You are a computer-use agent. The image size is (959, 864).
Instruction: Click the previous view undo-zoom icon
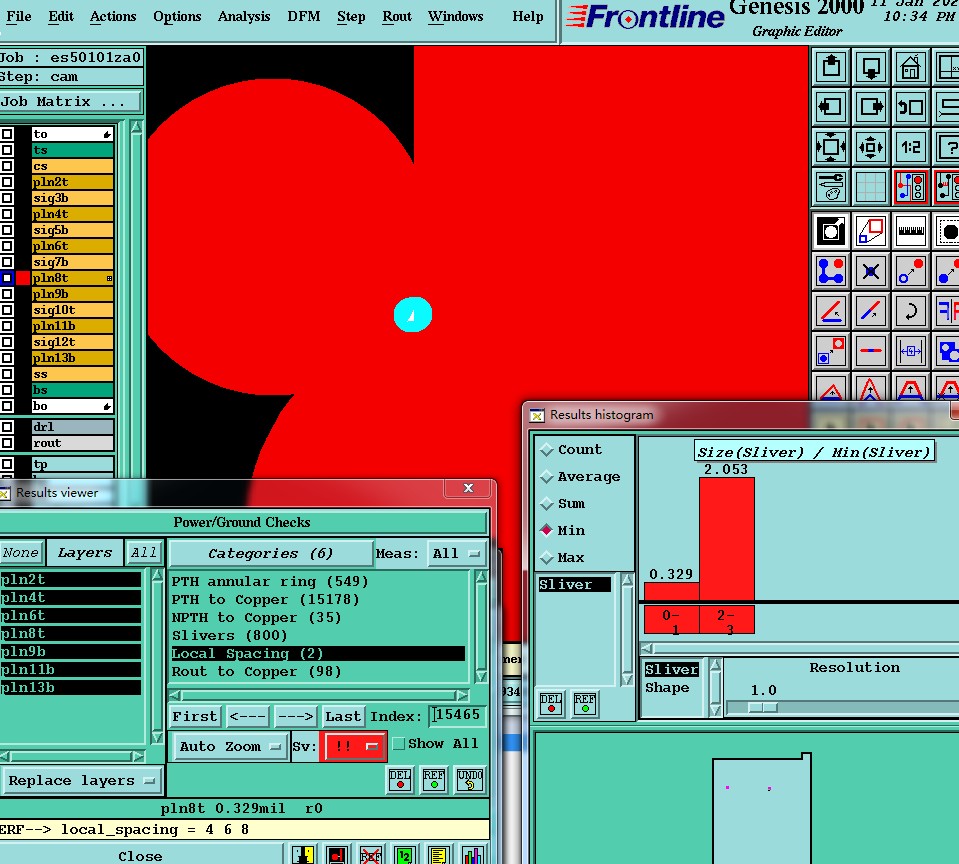[x=911, y=107]
